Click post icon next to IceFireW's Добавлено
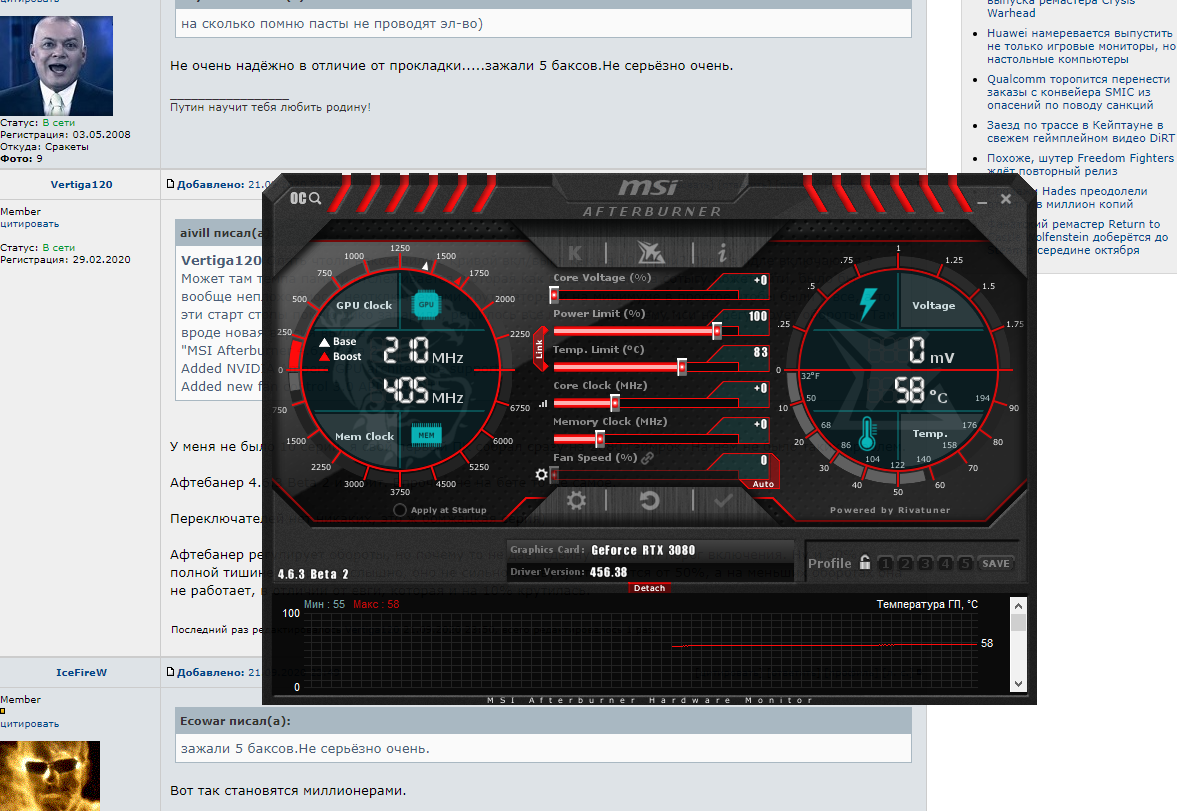This screenshot has width=1177, height=811. tap(170, 672)
